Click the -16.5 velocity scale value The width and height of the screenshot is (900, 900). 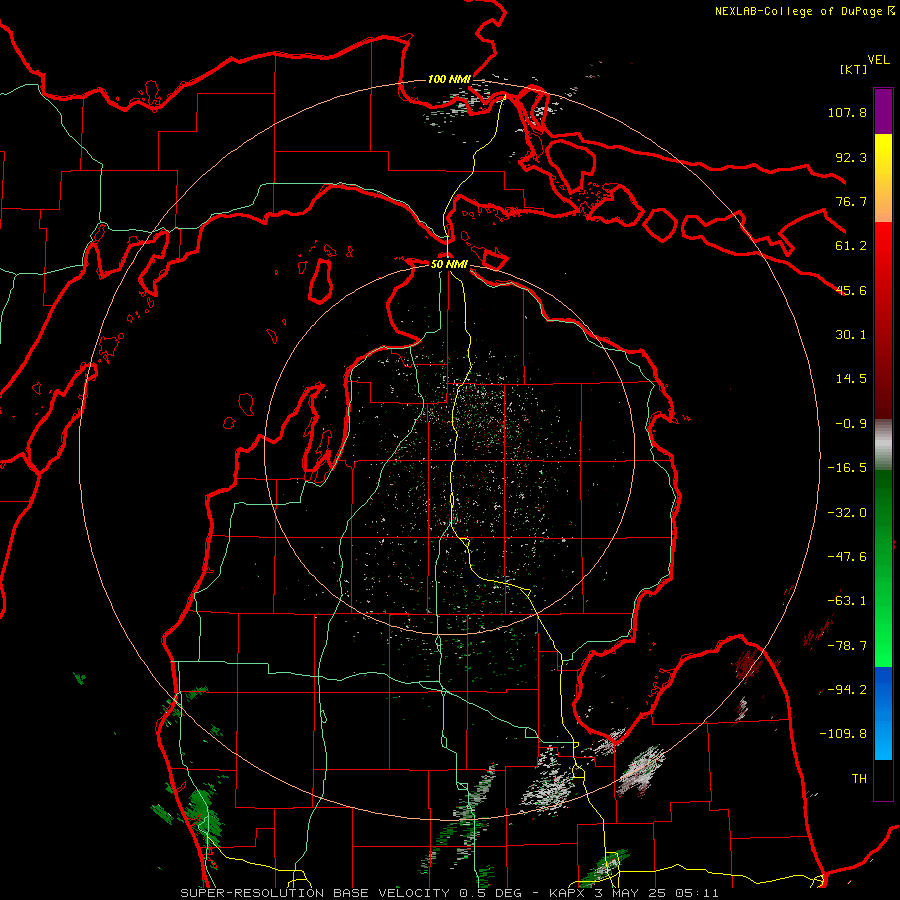point(847,468)
